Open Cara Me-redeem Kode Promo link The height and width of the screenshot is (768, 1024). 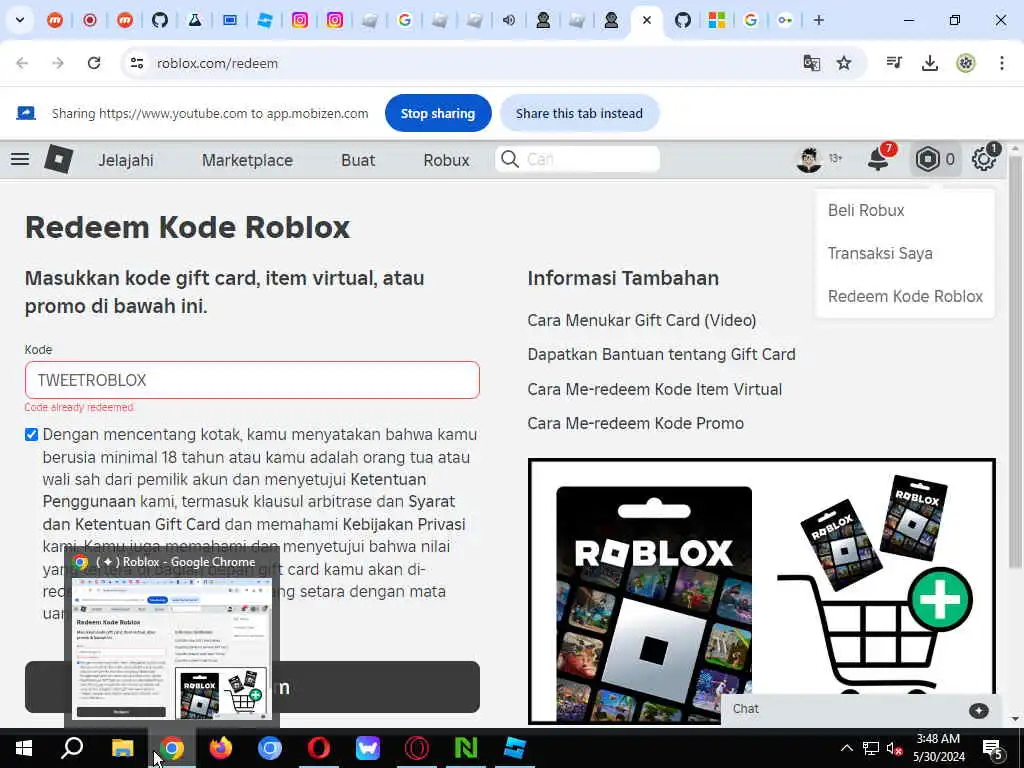[635, 423]
